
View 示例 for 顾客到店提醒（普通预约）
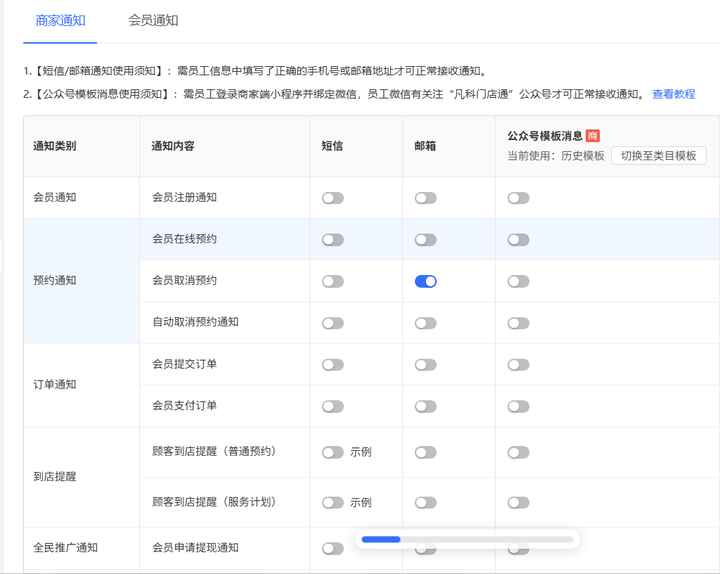pyautogui.click(x=361, y=452)
